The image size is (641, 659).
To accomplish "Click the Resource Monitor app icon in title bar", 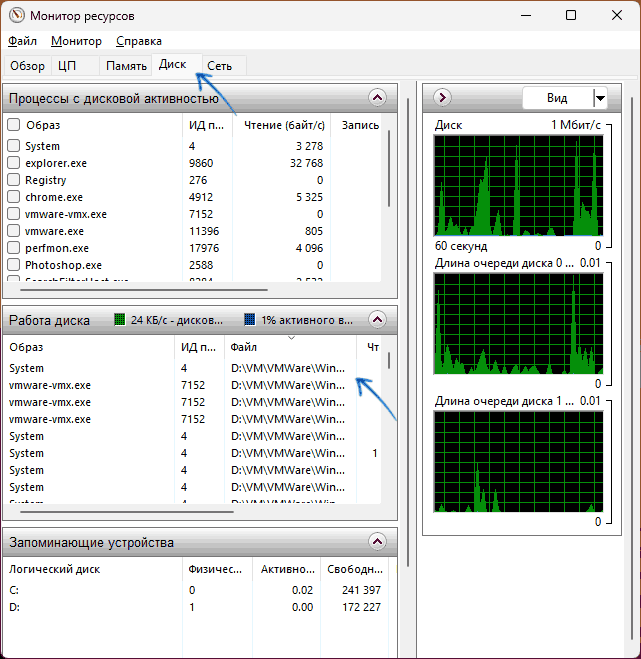I will pyautogui.click(x=16, y=16).
